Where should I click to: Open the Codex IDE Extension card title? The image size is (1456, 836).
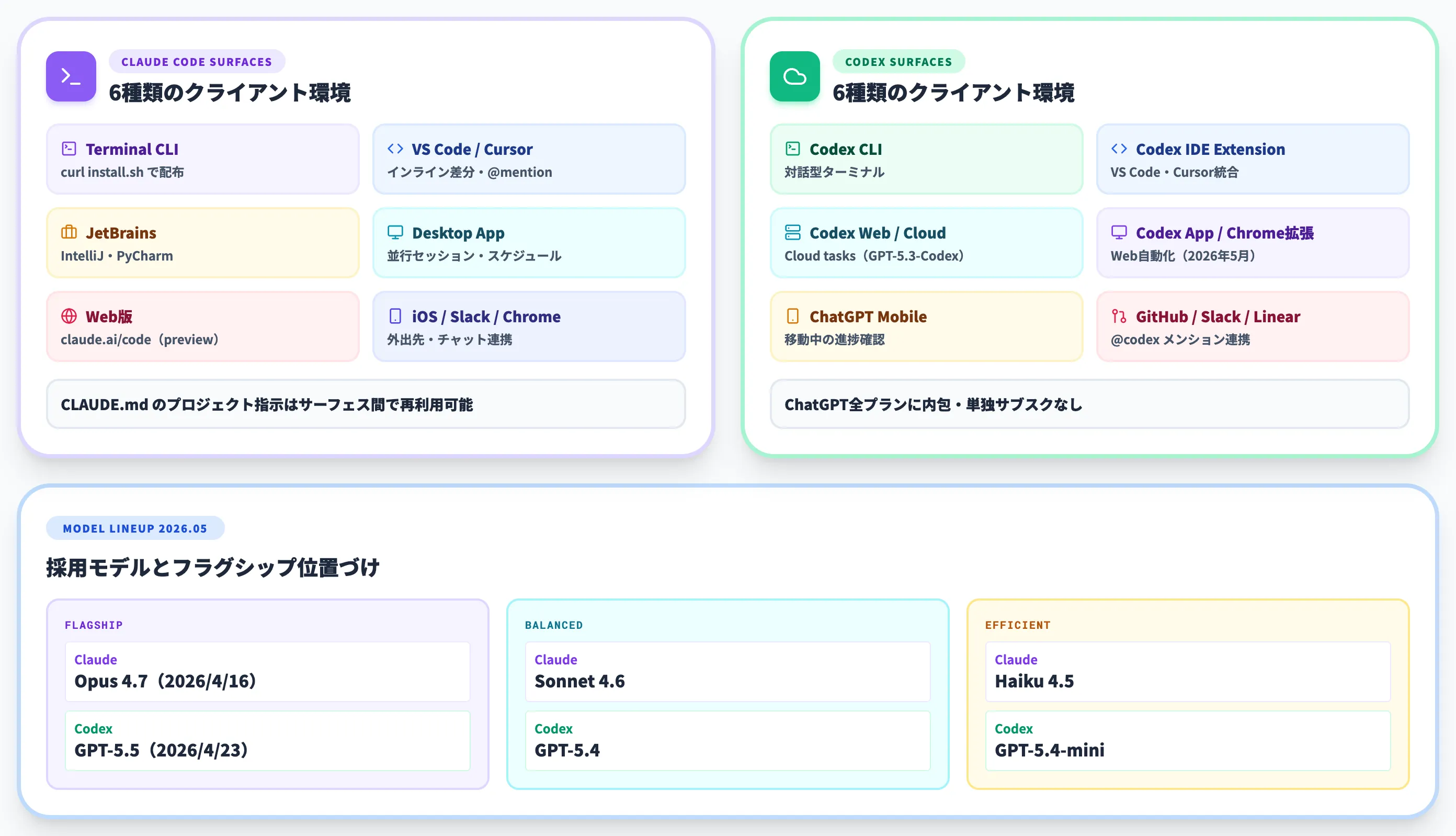(x=1210, y=149)
